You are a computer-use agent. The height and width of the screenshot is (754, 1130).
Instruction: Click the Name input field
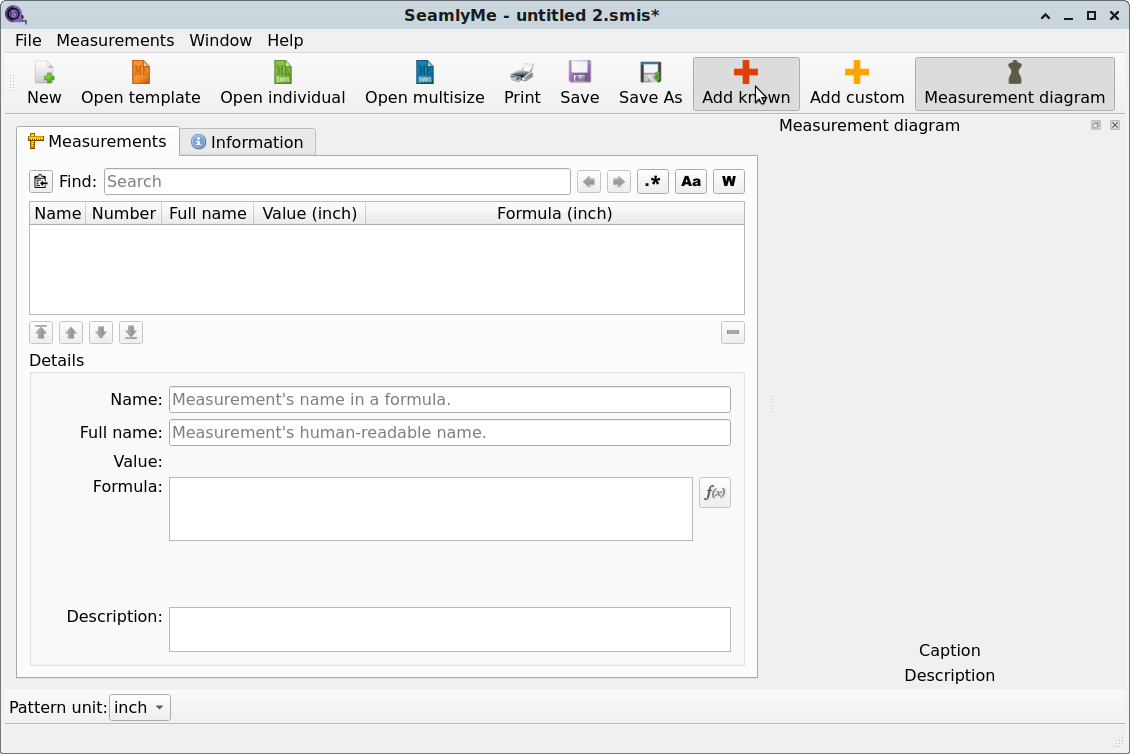450,399
